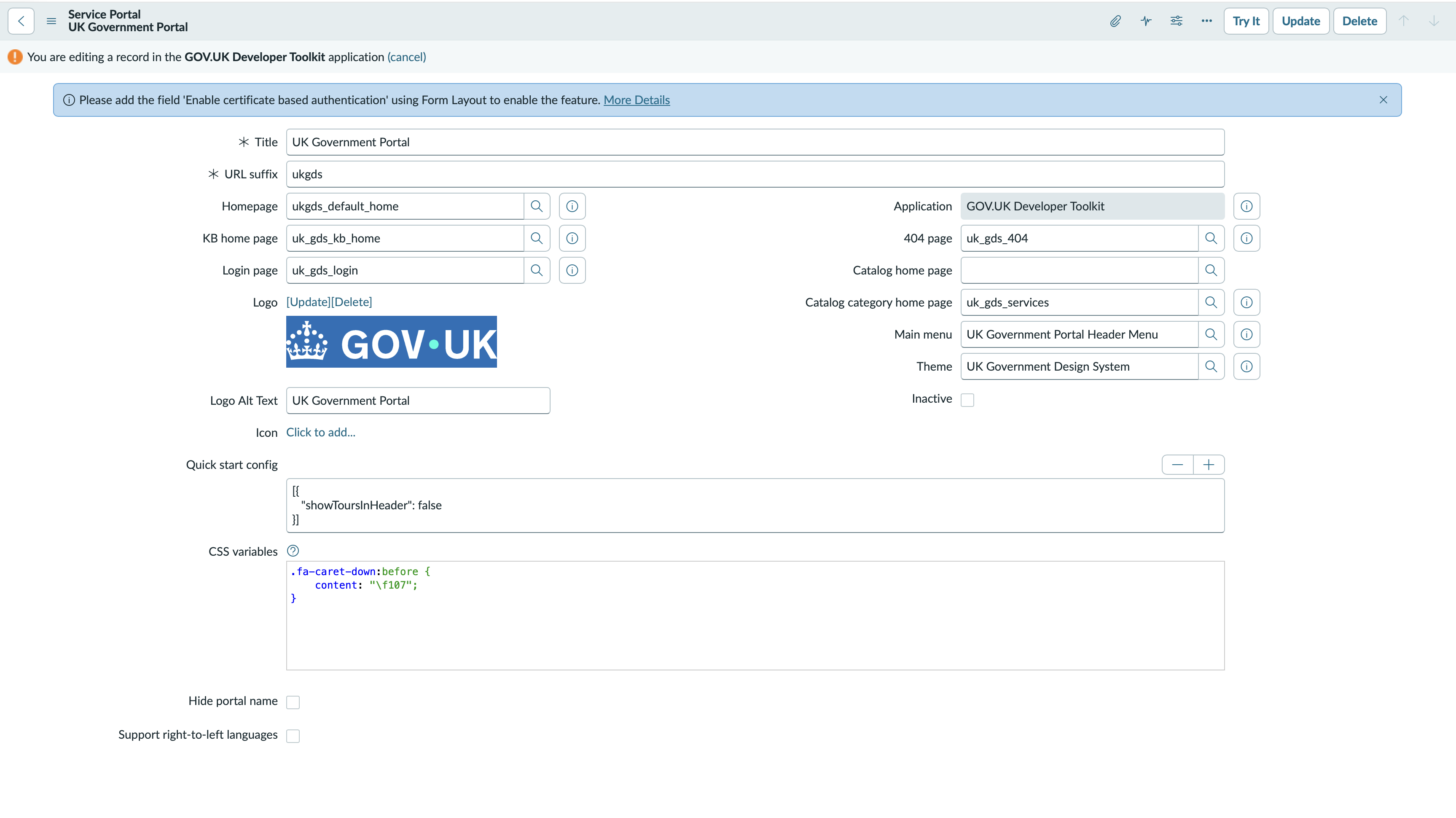
Task: Click the logo [Update] link
Action: click(x=308, y=302)
